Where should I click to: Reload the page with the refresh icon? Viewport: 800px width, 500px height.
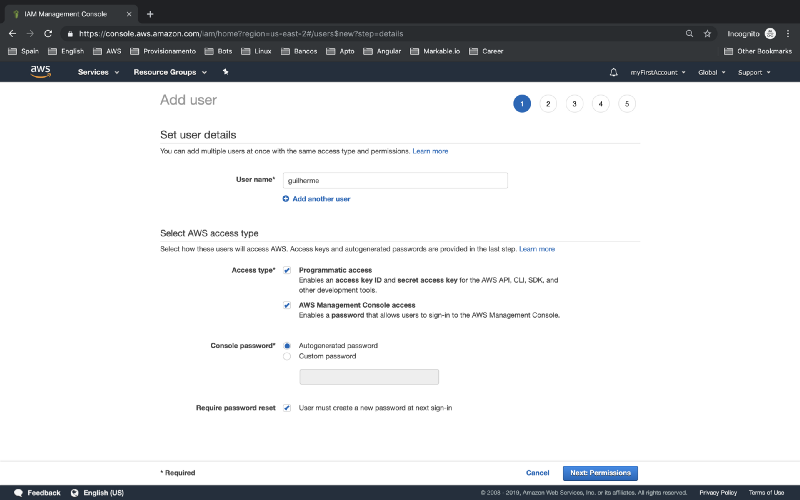pyautogui.click(x=48, y=34)
